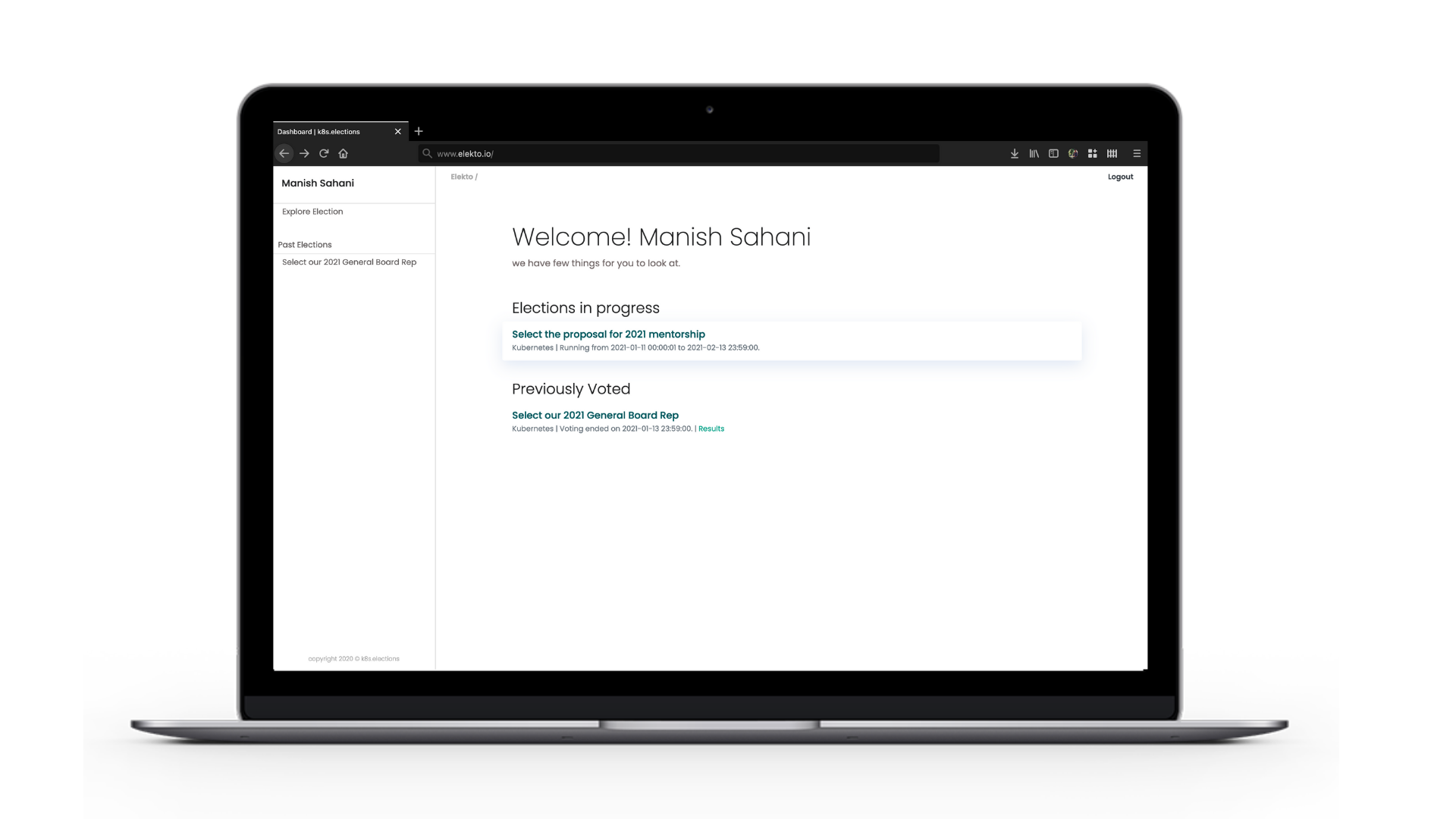Image resolution: width=1456 pixels, height=819 pixels.
Task: Open the 2021 General Board Rep sidebar item
Action: coord(349,262)
